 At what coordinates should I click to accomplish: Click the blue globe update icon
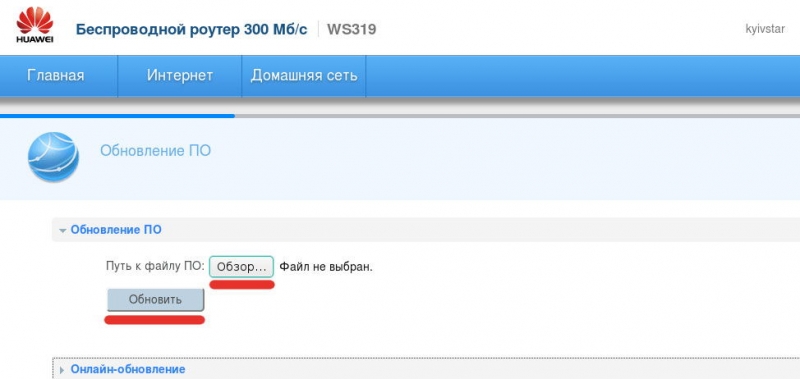pyautogui.click(x=53, y=157)
